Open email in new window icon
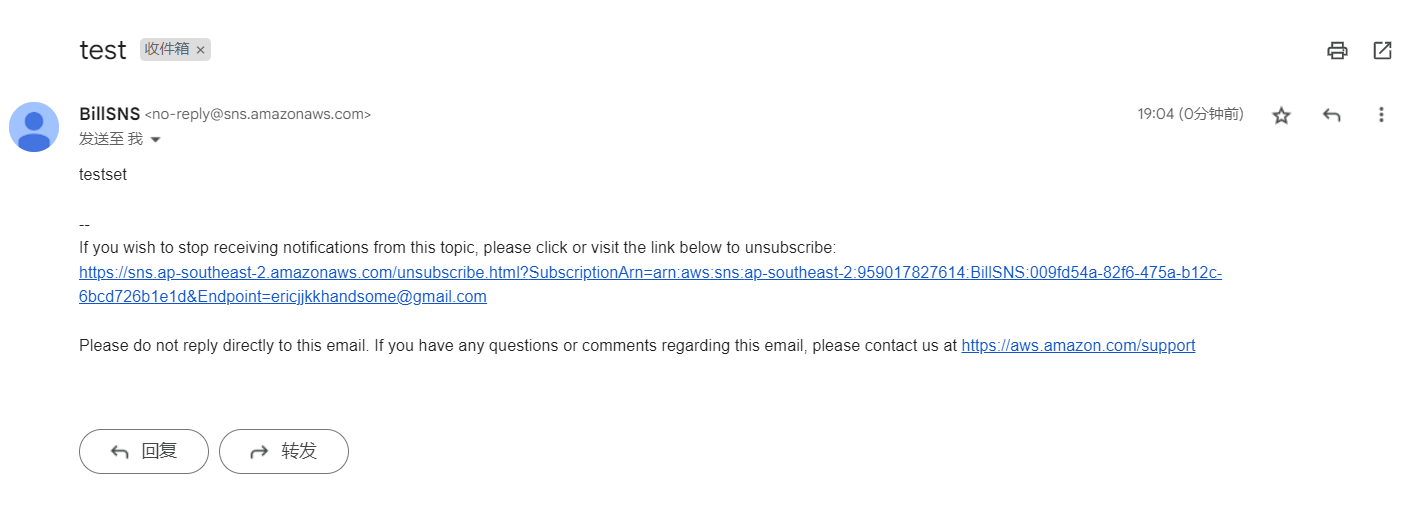The height and width of the screenshot is (520, 1427). (1382, 51)
